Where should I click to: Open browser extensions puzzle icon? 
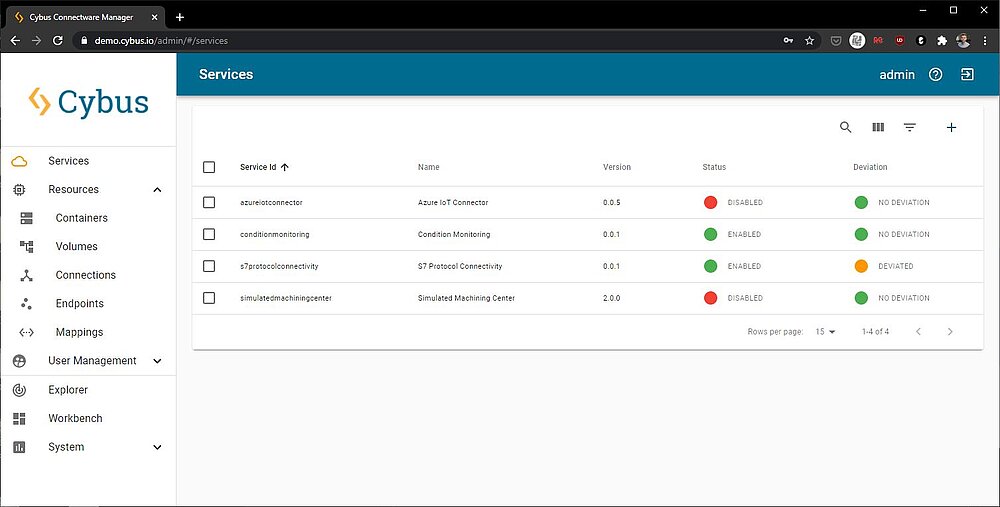(x=941, y=41)
